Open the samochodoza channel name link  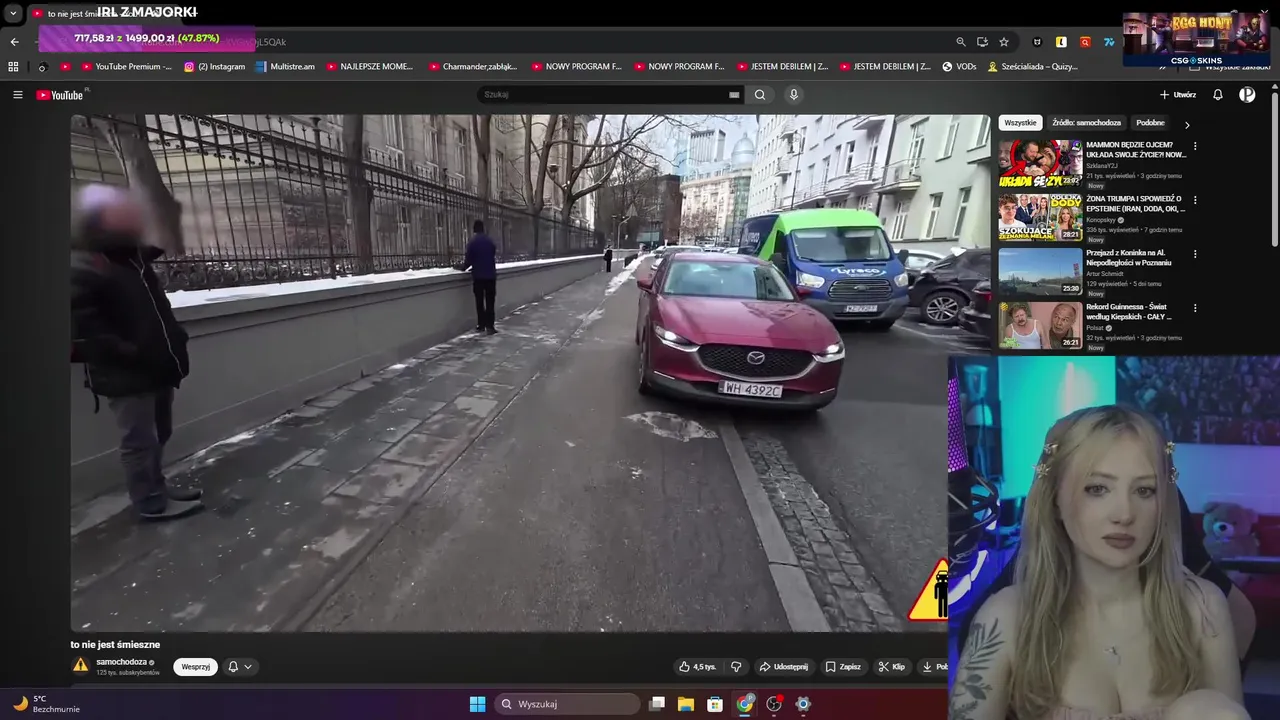tap(122, 662)
